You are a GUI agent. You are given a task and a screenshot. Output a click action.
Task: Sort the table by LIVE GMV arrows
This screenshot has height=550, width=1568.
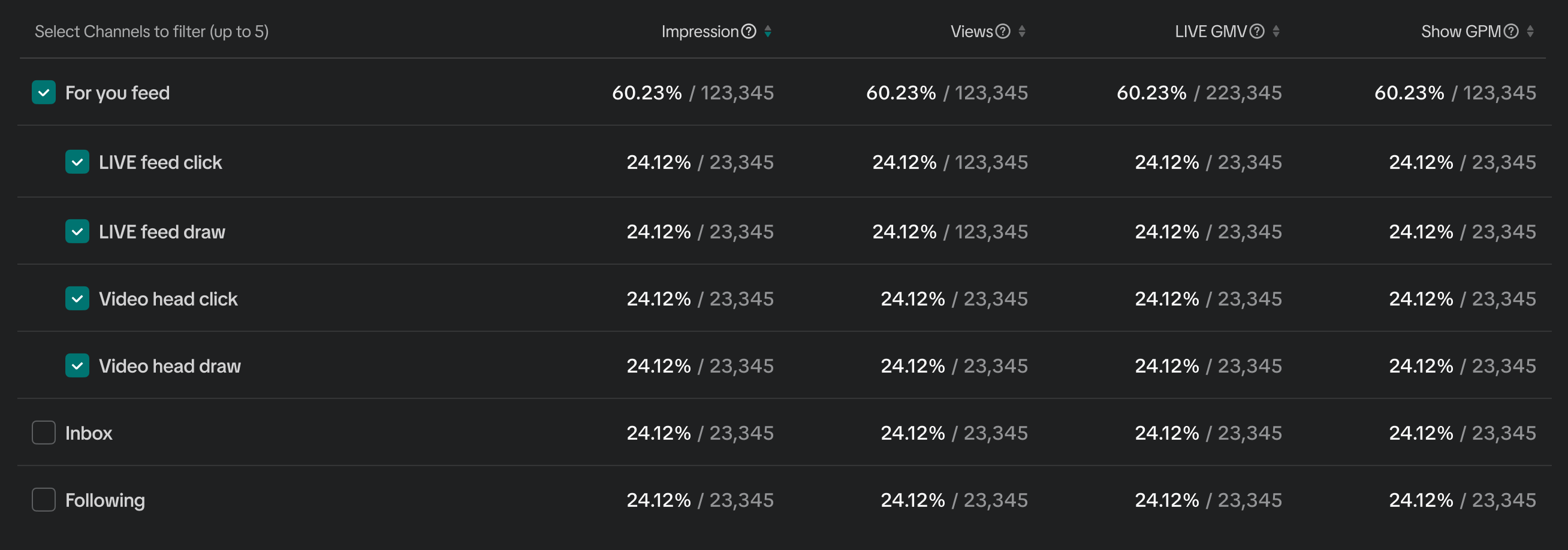pos(1276,32)
